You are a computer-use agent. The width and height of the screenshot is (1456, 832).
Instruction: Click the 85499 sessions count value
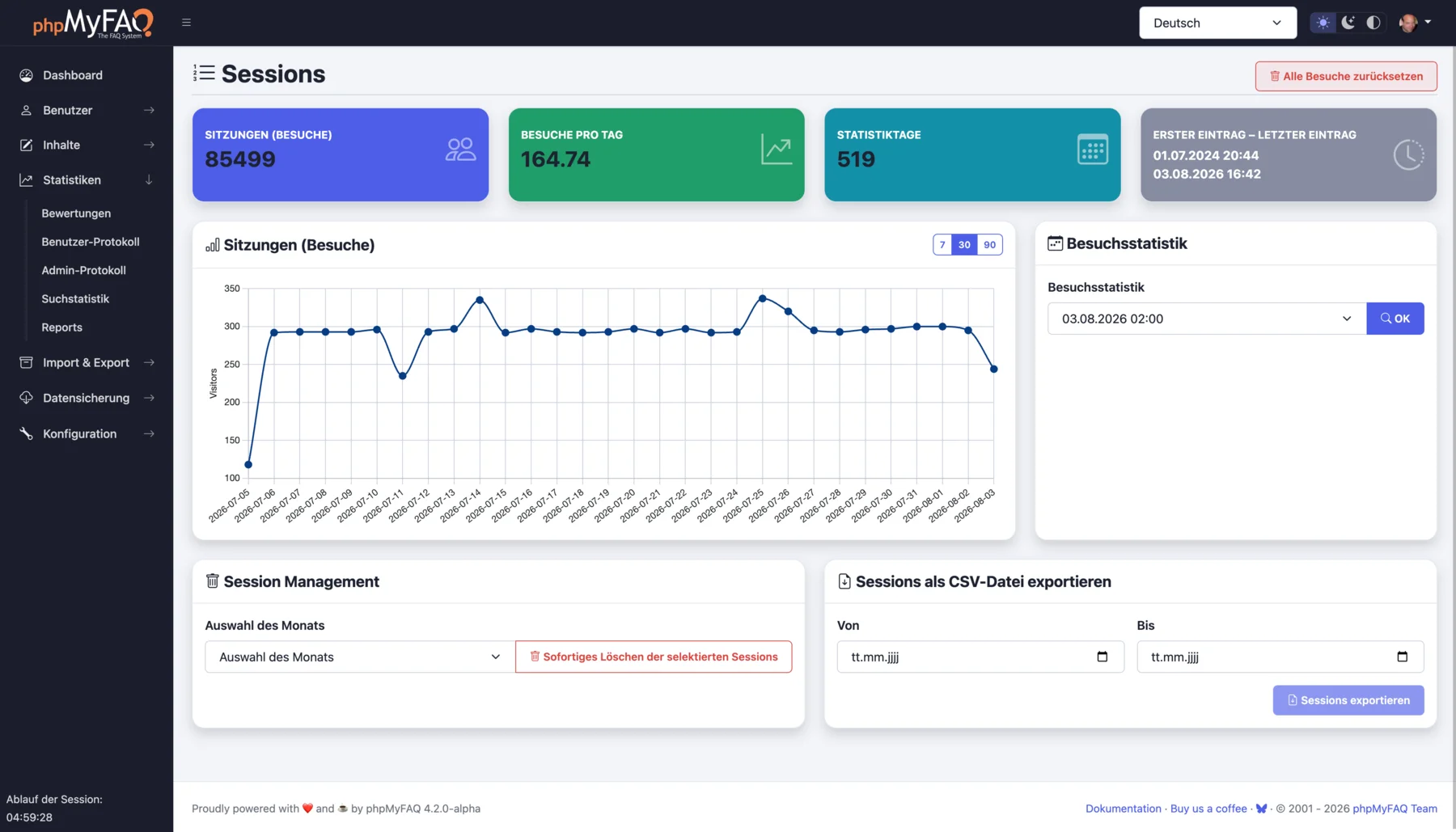click(240, 159)
